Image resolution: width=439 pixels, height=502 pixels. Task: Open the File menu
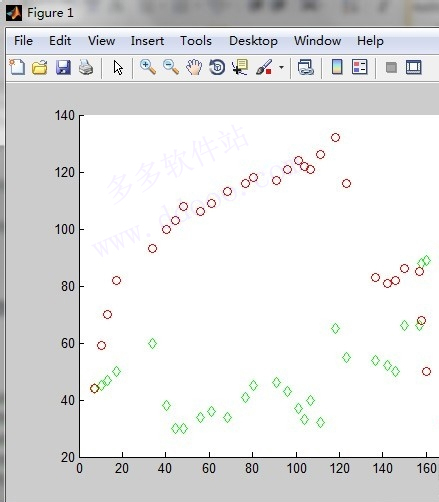23,41
